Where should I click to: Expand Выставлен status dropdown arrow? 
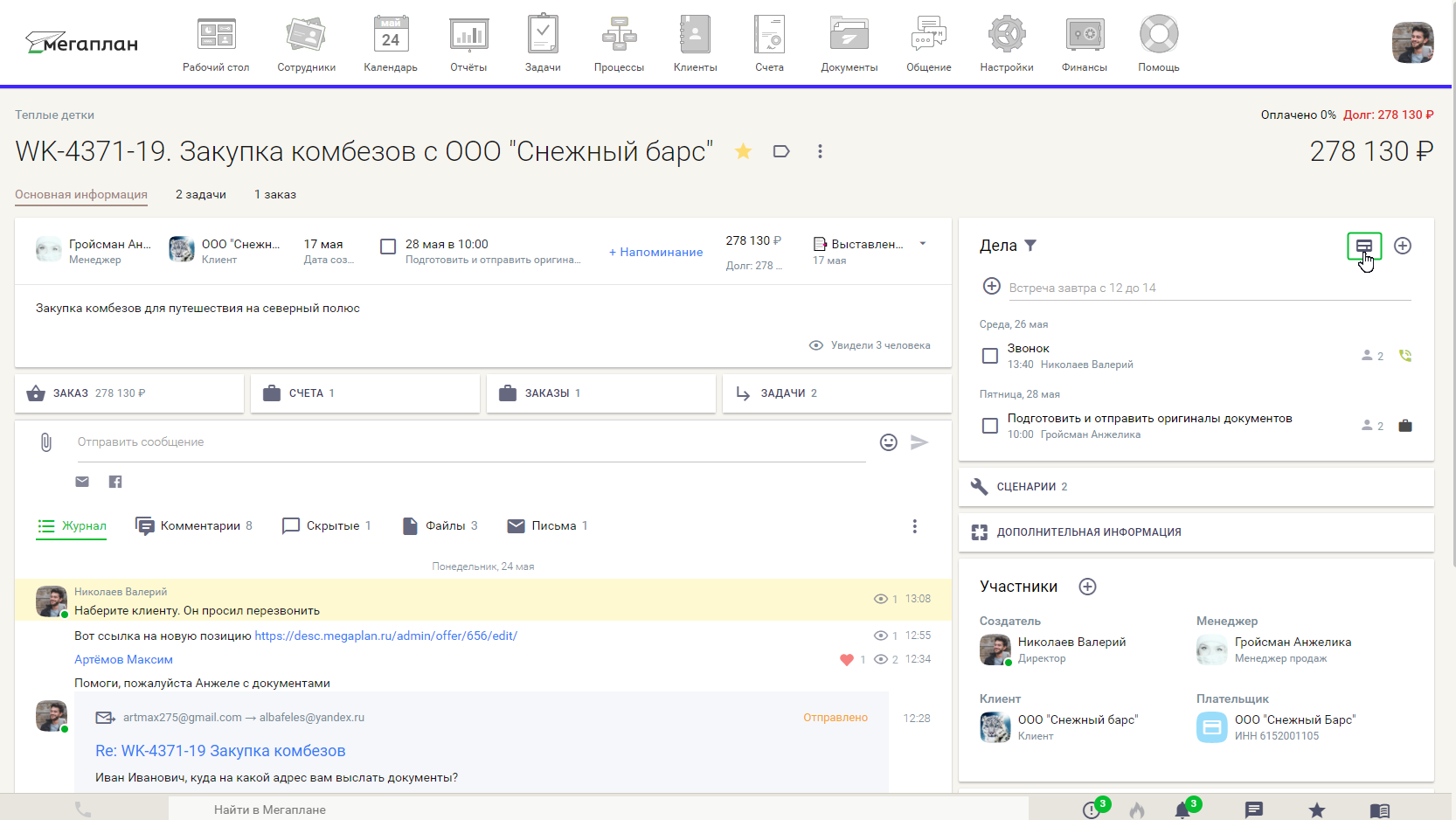tap(923, 244)
